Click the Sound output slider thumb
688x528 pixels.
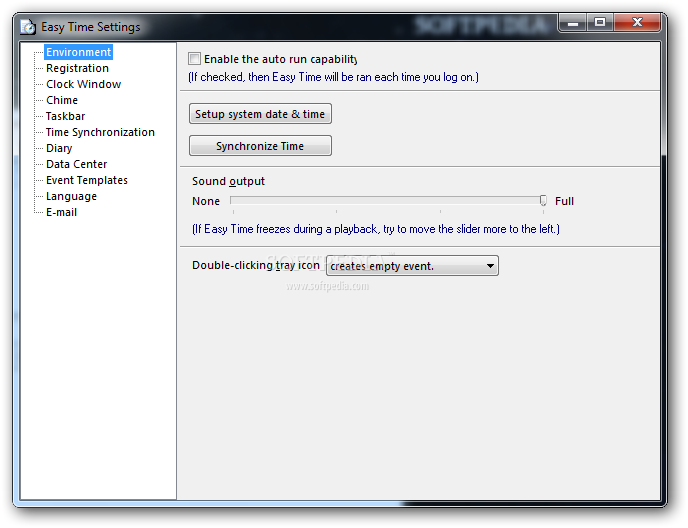543,201
